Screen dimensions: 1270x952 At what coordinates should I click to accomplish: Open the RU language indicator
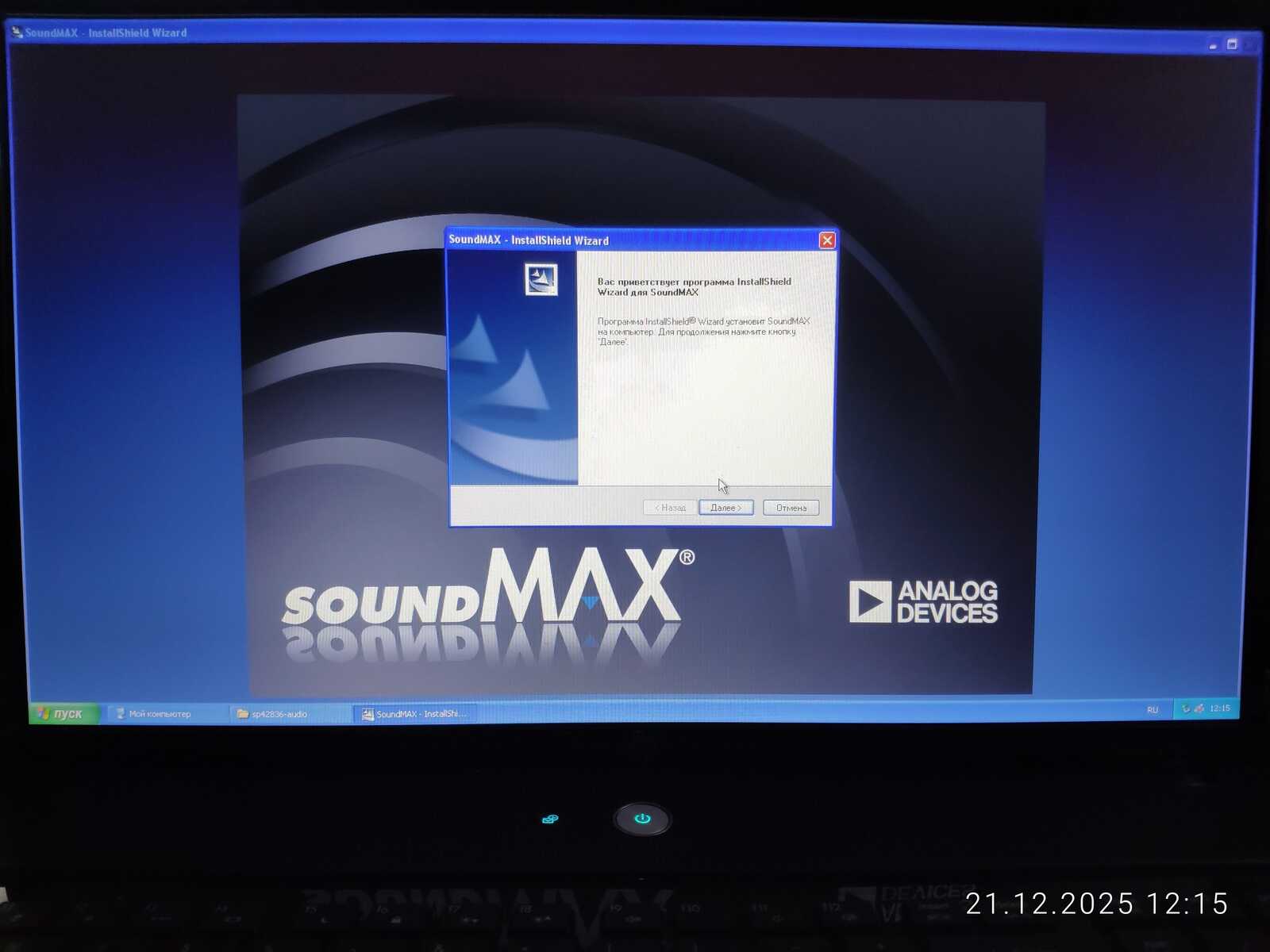click(1153, 710)
